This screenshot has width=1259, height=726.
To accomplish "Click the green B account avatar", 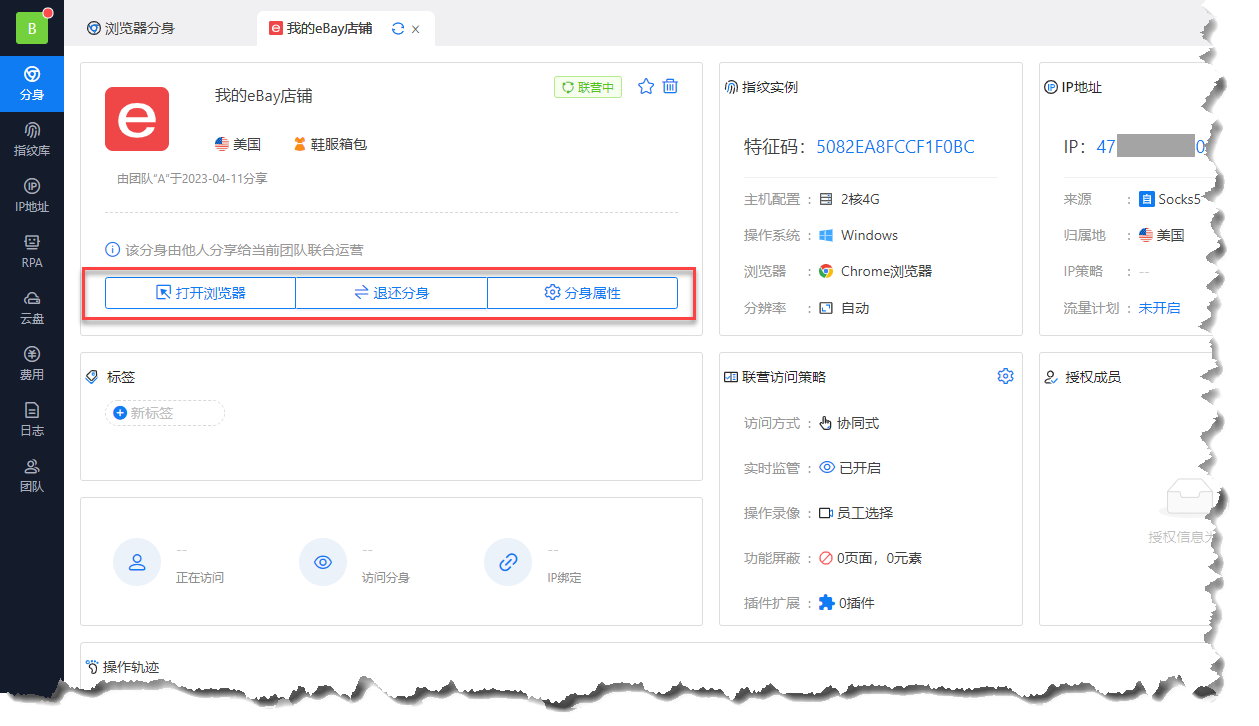I will pos(32,29).
